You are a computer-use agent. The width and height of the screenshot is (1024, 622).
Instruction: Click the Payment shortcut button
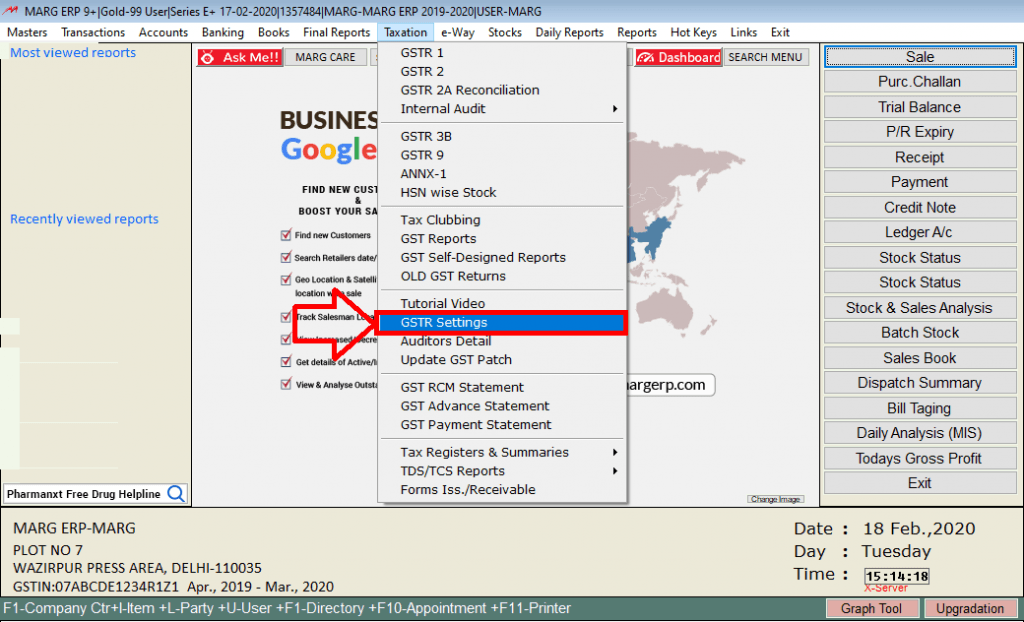click(920, 182)
